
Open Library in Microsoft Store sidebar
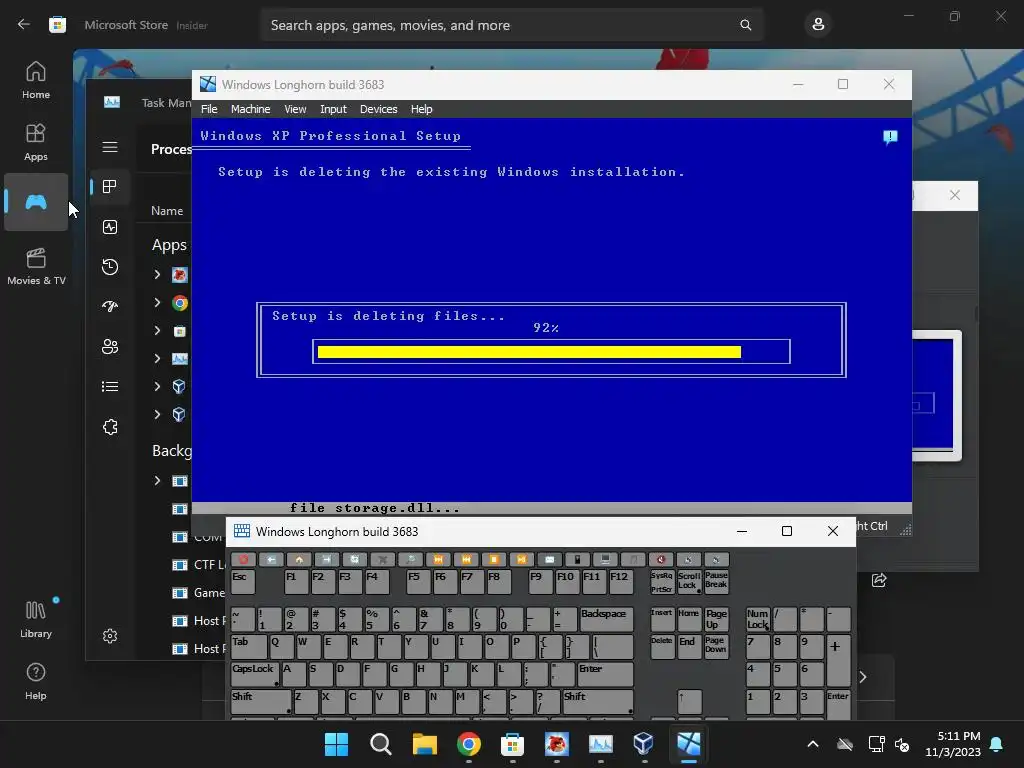[x=36, y=619]
